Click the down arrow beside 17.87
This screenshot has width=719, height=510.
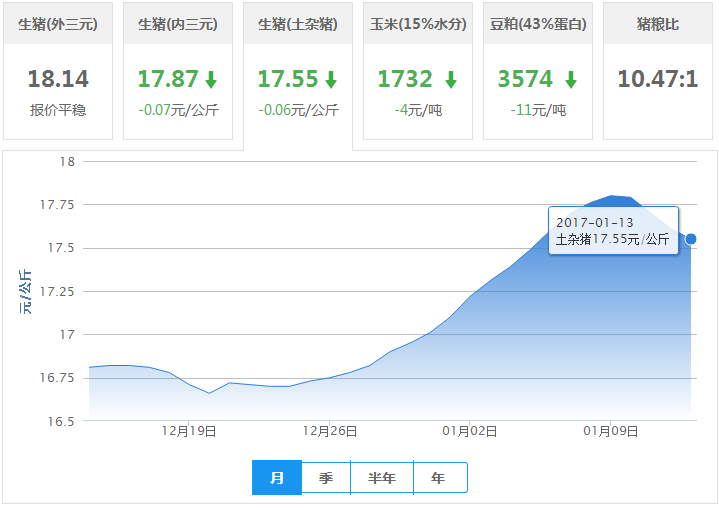211,79
